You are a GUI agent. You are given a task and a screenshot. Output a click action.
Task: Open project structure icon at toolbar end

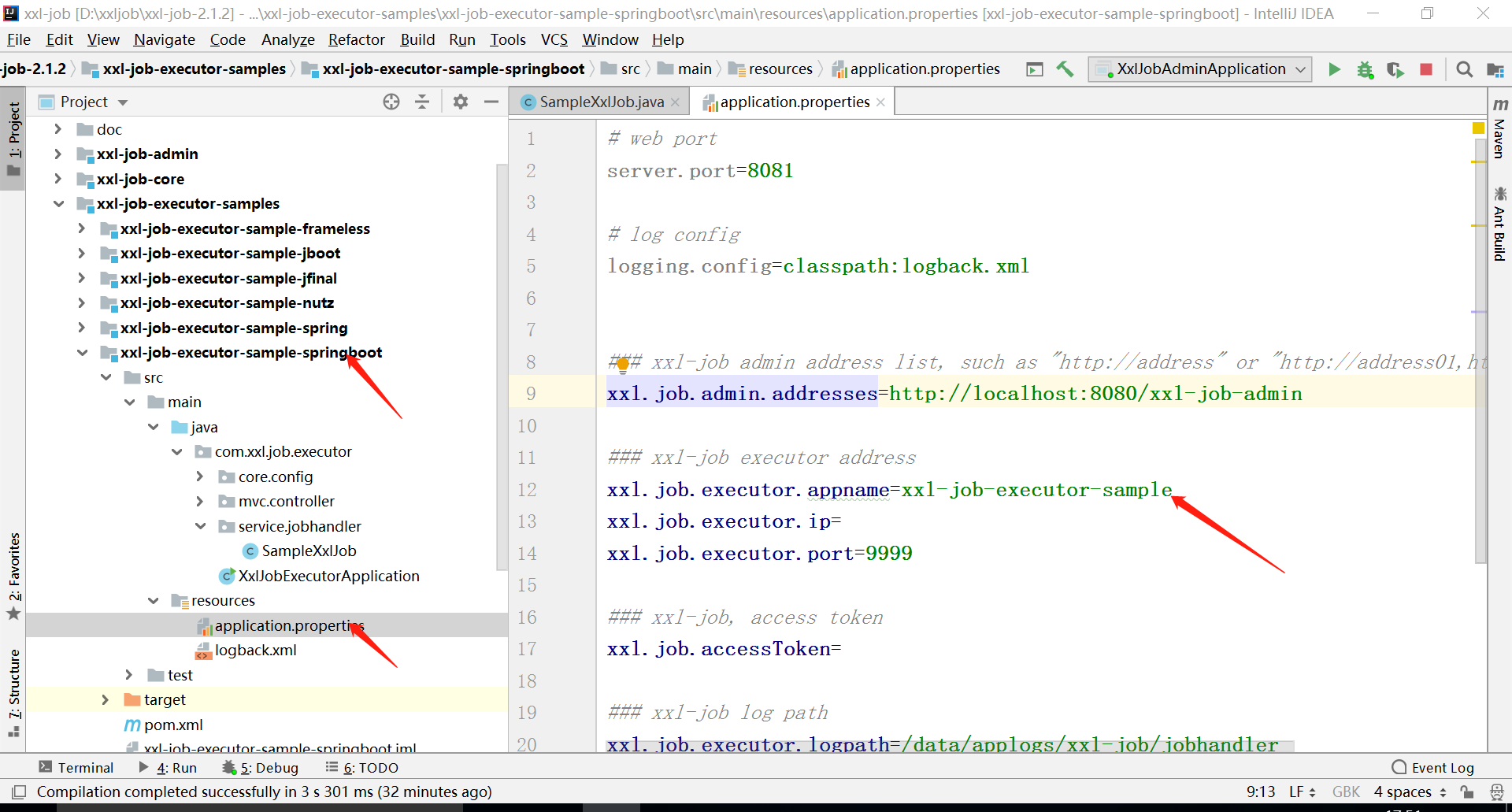pyautogui.click(x=1495, y=69)
